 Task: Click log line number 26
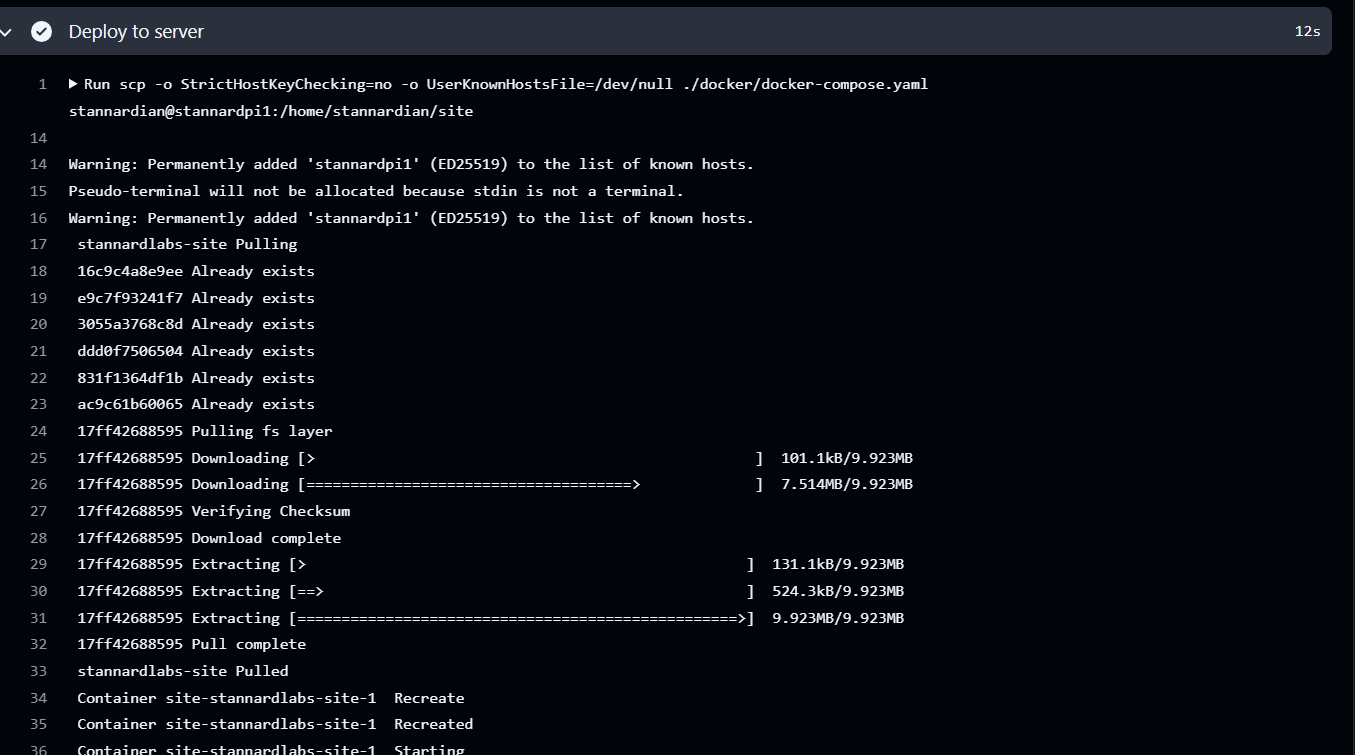tap(39, 484)
